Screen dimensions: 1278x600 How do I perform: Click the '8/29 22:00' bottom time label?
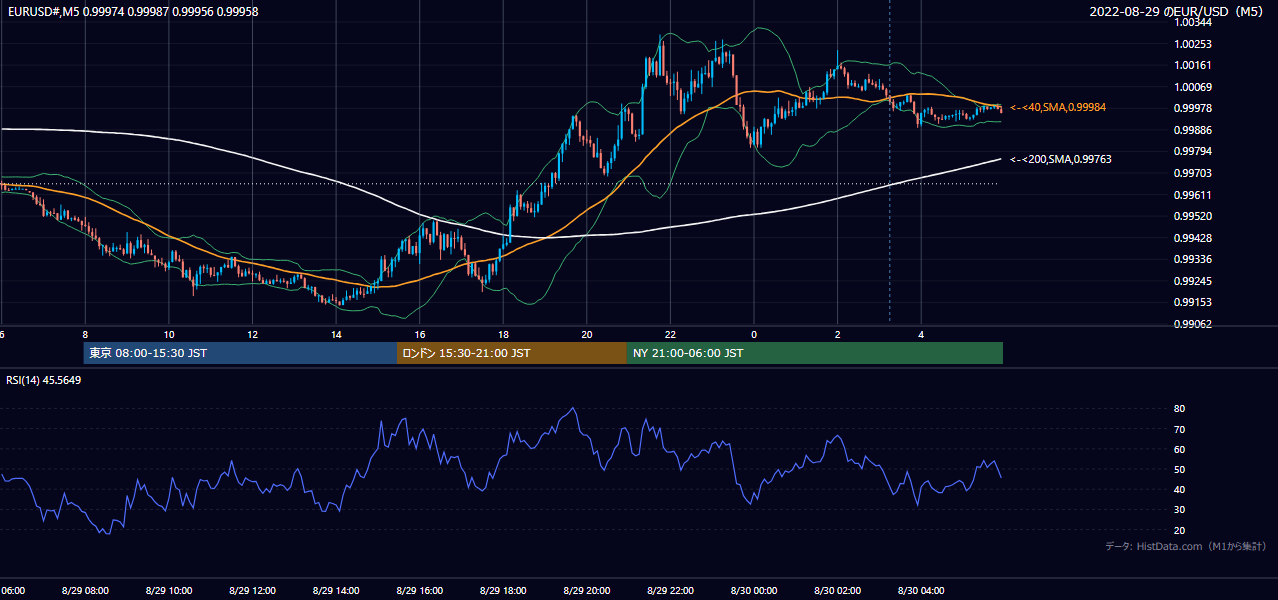click(x=669, y=590)
